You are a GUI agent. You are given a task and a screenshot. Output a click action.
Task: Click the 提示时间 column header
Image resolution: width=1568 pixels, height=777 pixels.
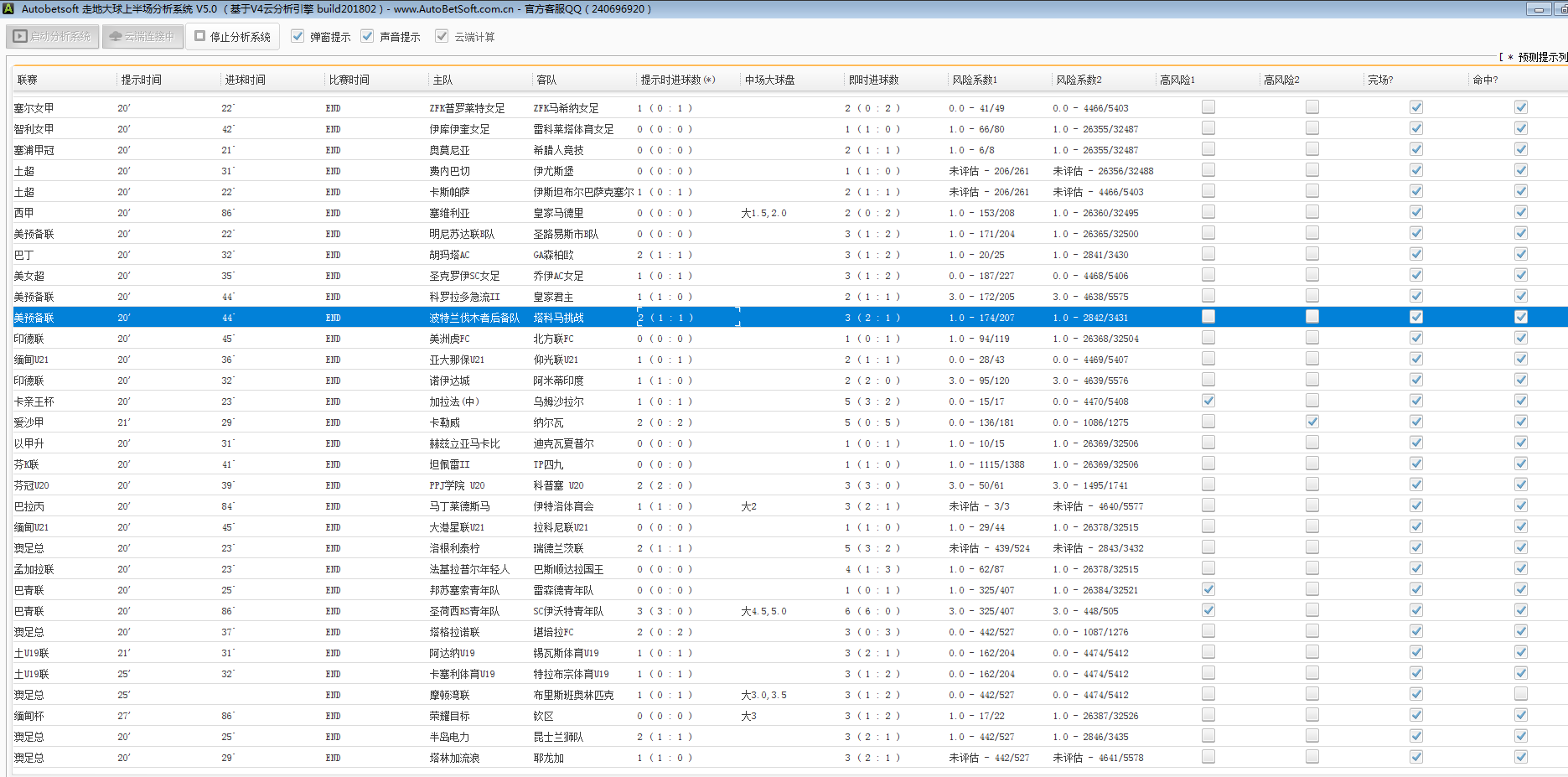[141, 80]
